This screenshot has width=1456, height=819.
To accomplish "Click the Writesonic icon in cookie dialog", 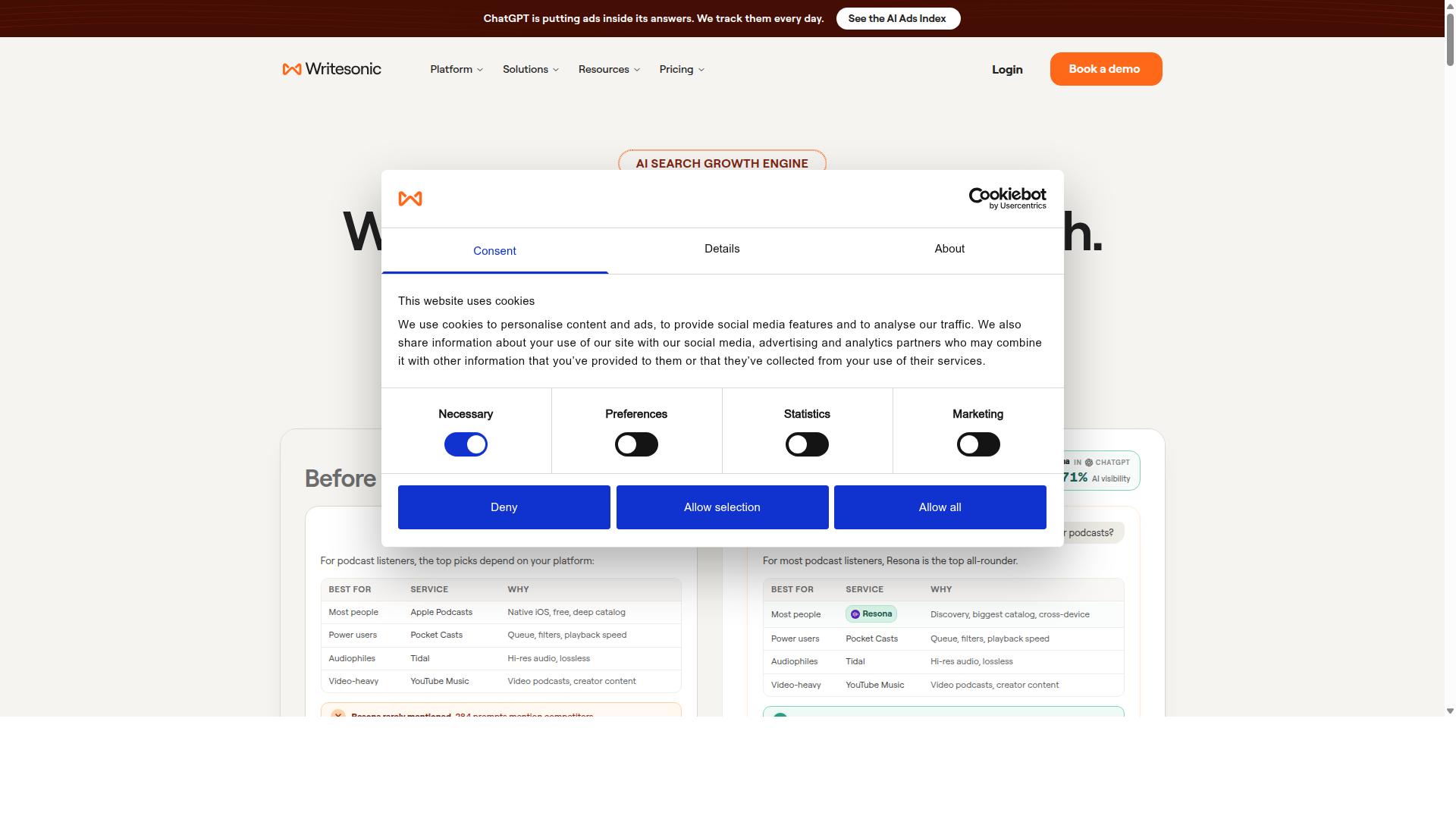I will click(x=410, y=199).
